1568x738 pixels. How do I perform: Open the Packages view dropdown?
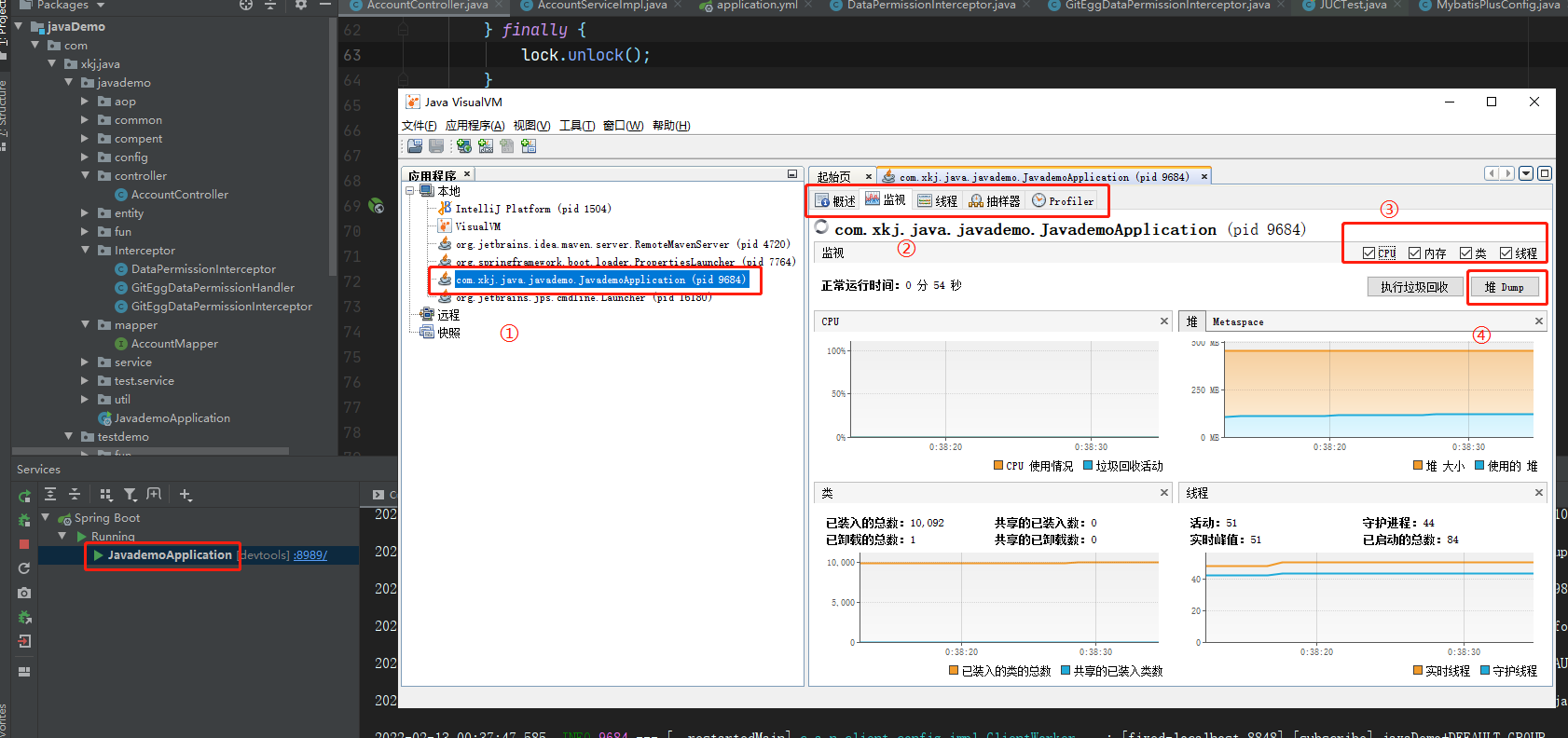[101, 6]
